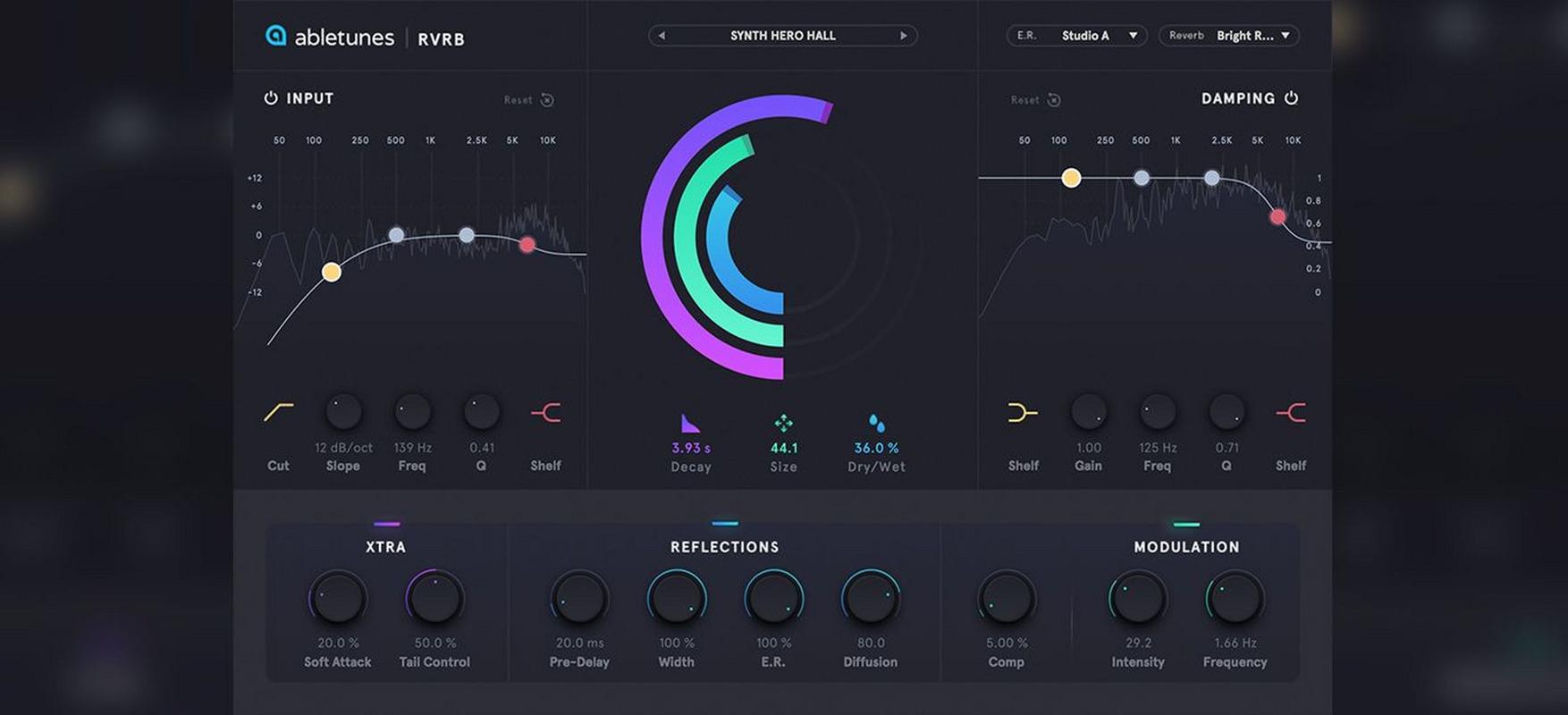The image size is (1568, 715).
Task: Click the Comp value 5.00 %
Action: [x=1007, y=643]
